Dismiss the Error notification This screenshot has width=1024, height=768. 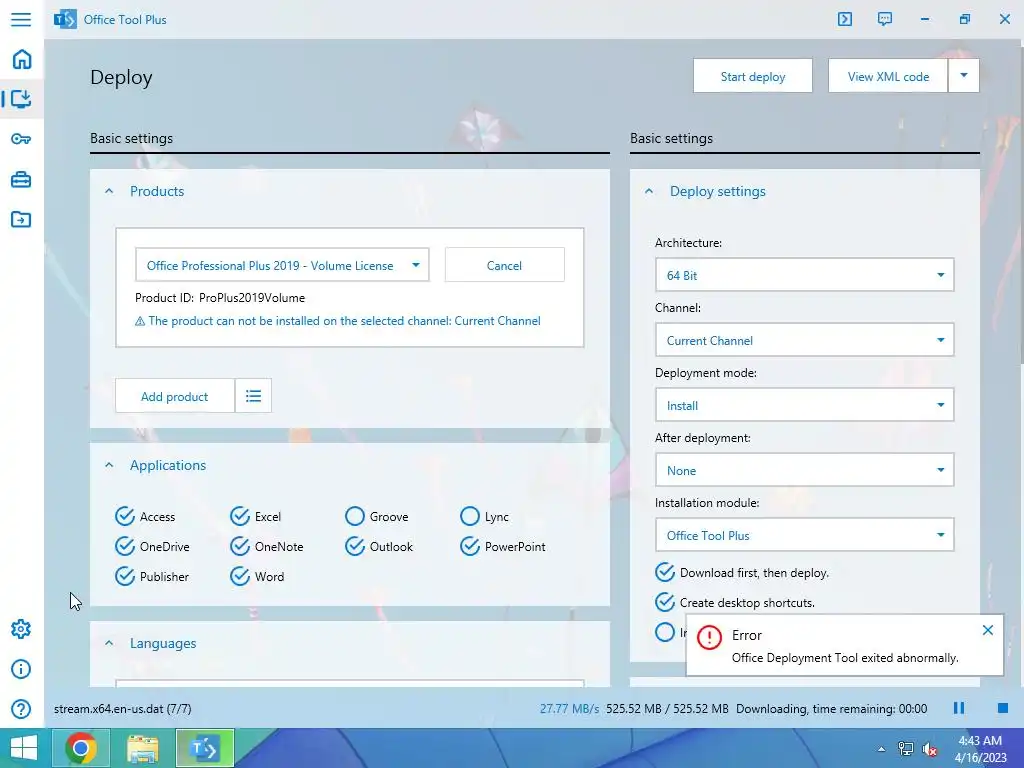click(x=987, y=630)
